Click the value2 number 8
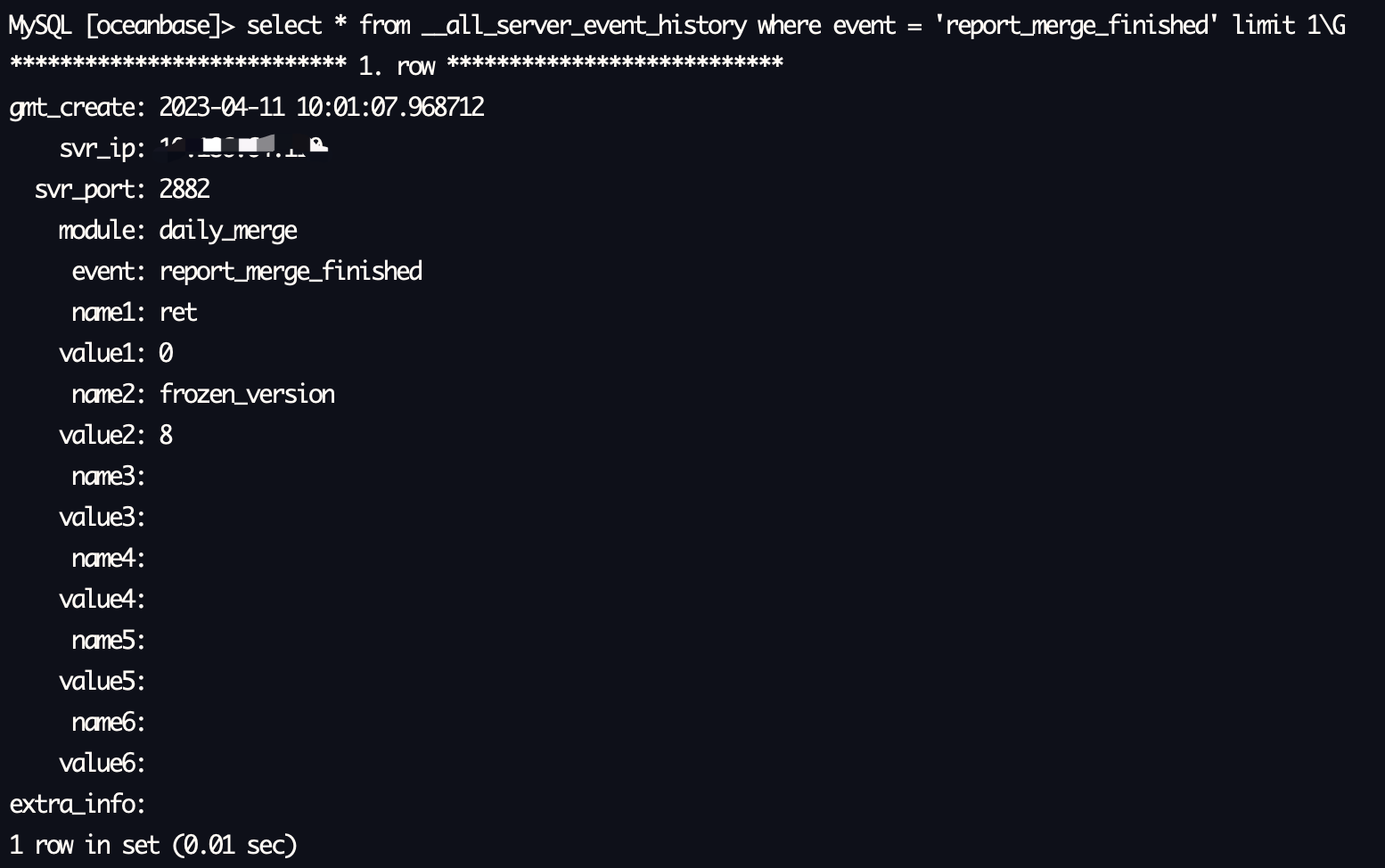Screen dimensions: 1385x868 (x=166, y=435)
